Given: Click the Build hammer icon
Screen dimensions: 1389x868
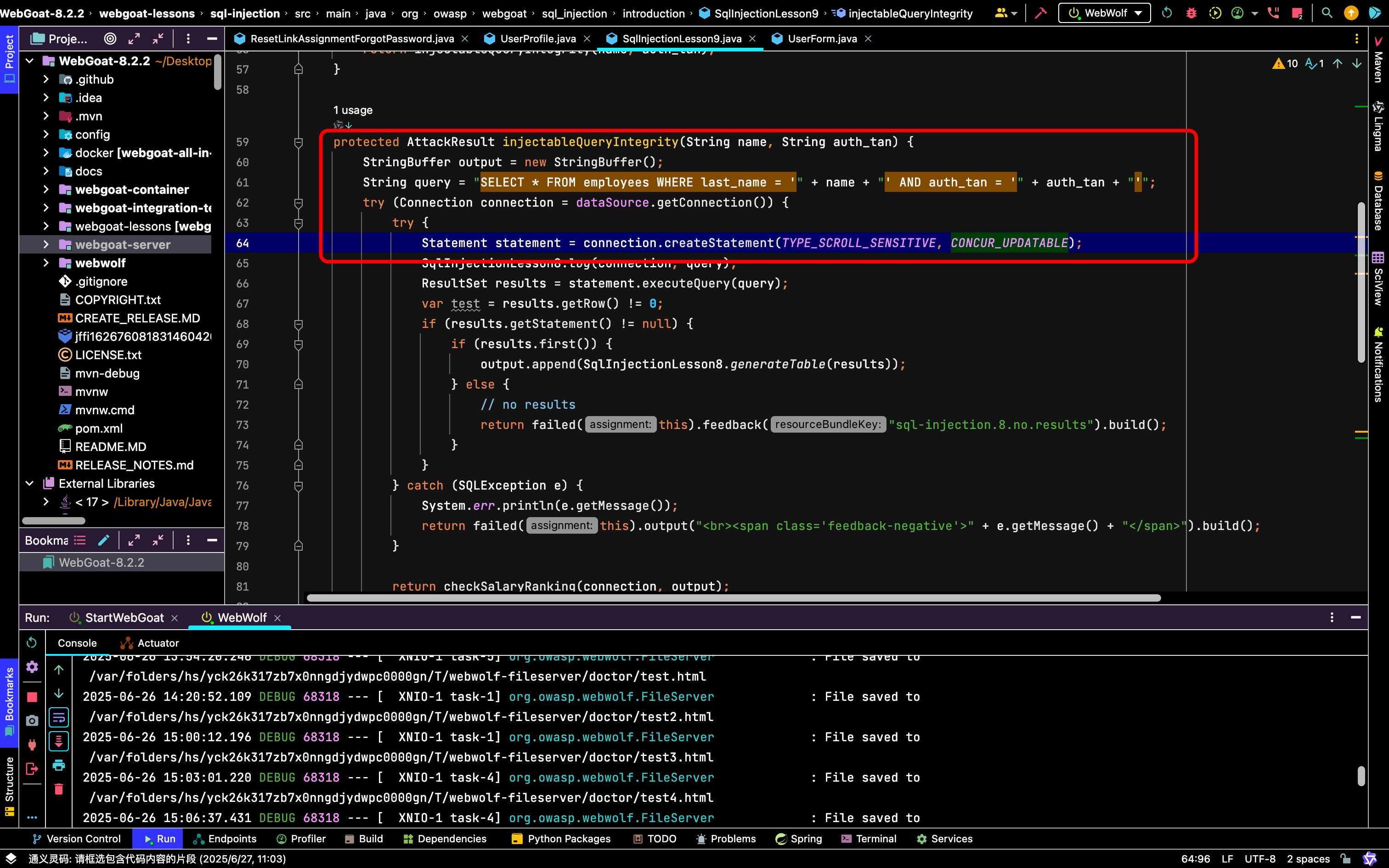Looking at the screenshot, I should [1041, 13].
